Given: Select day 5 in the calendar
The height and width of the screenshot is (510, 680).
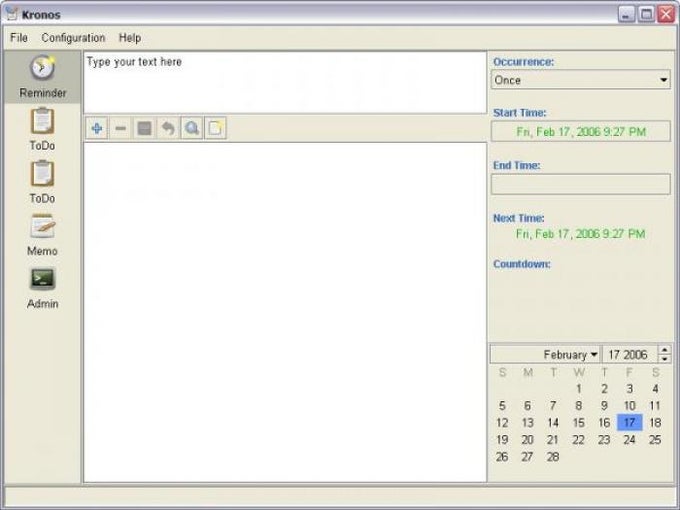Looking at the screenshot, I should 502,405.
